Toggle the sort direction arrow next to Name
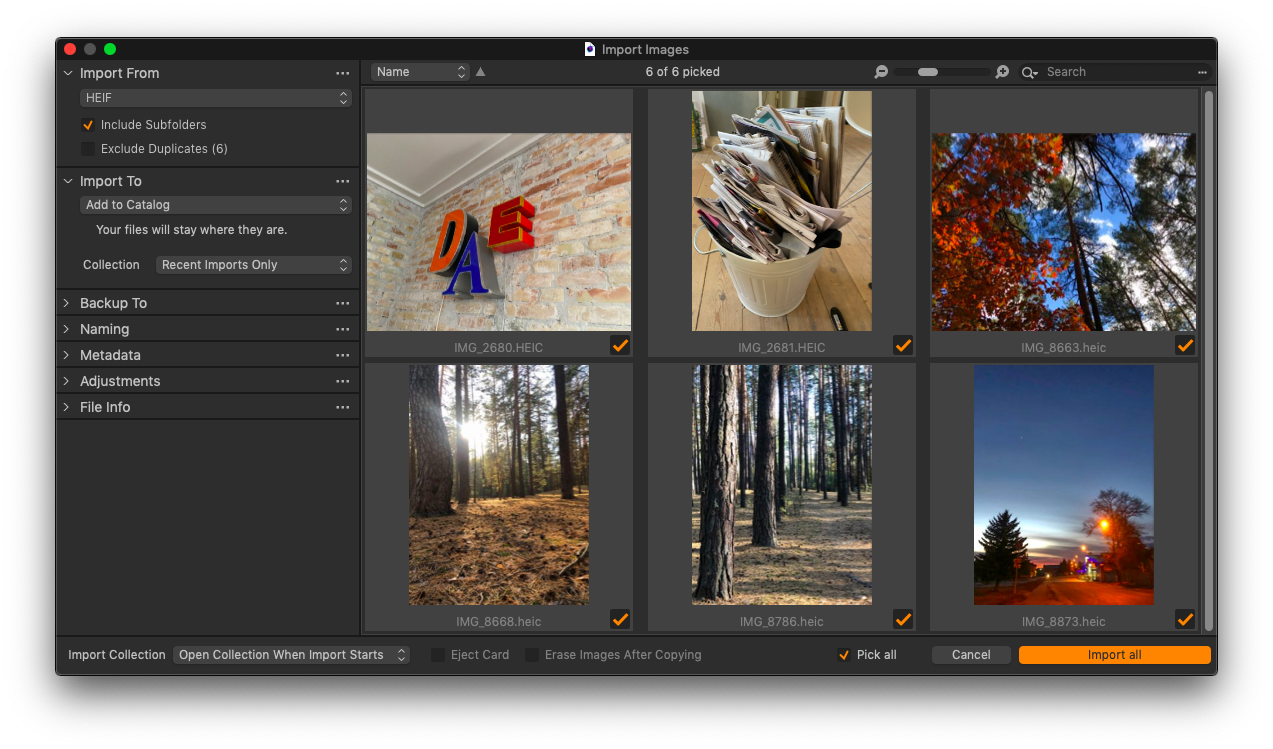This screenshot has width=1273, height=749. pos(480,72)
